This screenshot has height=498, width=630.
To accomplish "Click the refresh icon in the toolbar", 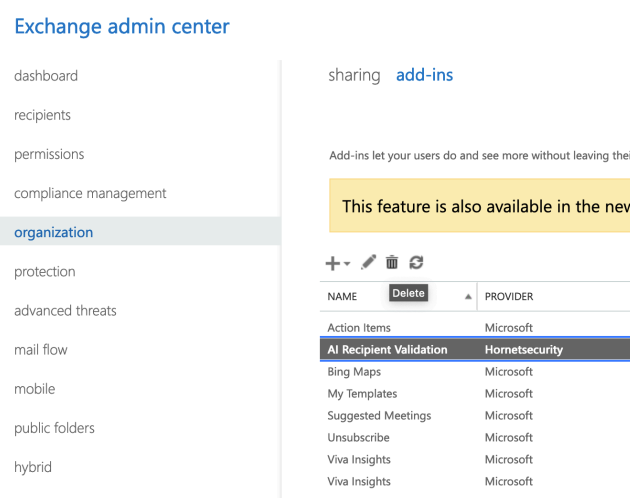I will pyautogui.click(x=416, y=262).
